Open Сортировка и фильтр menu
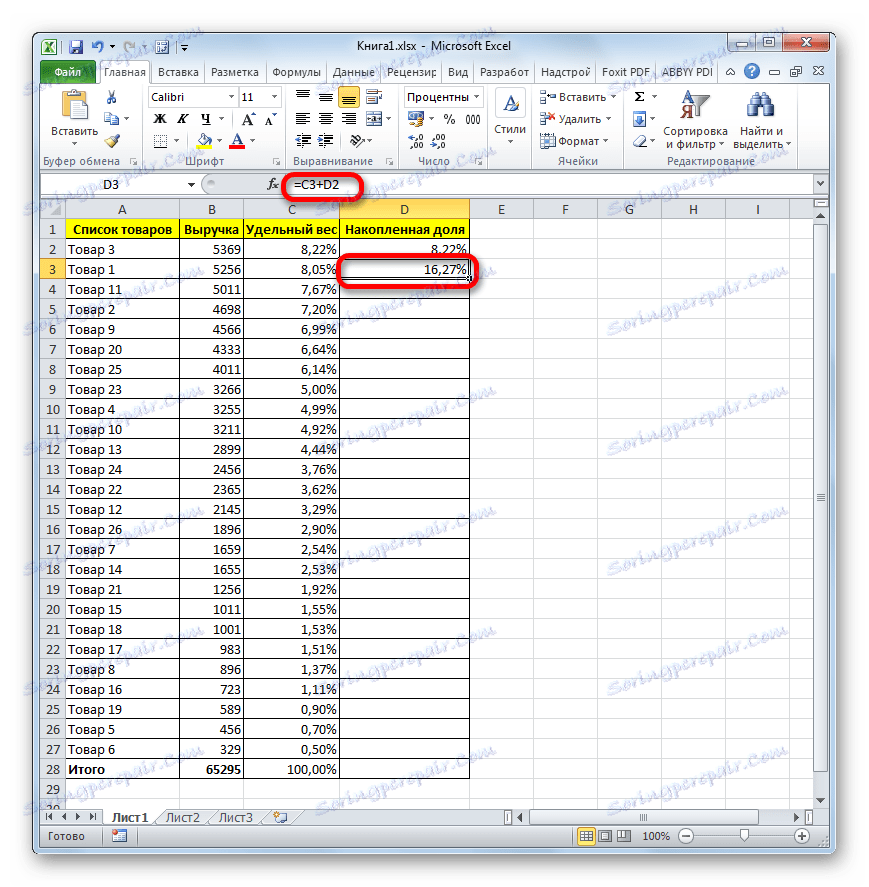869x887 pixels. 695,120
